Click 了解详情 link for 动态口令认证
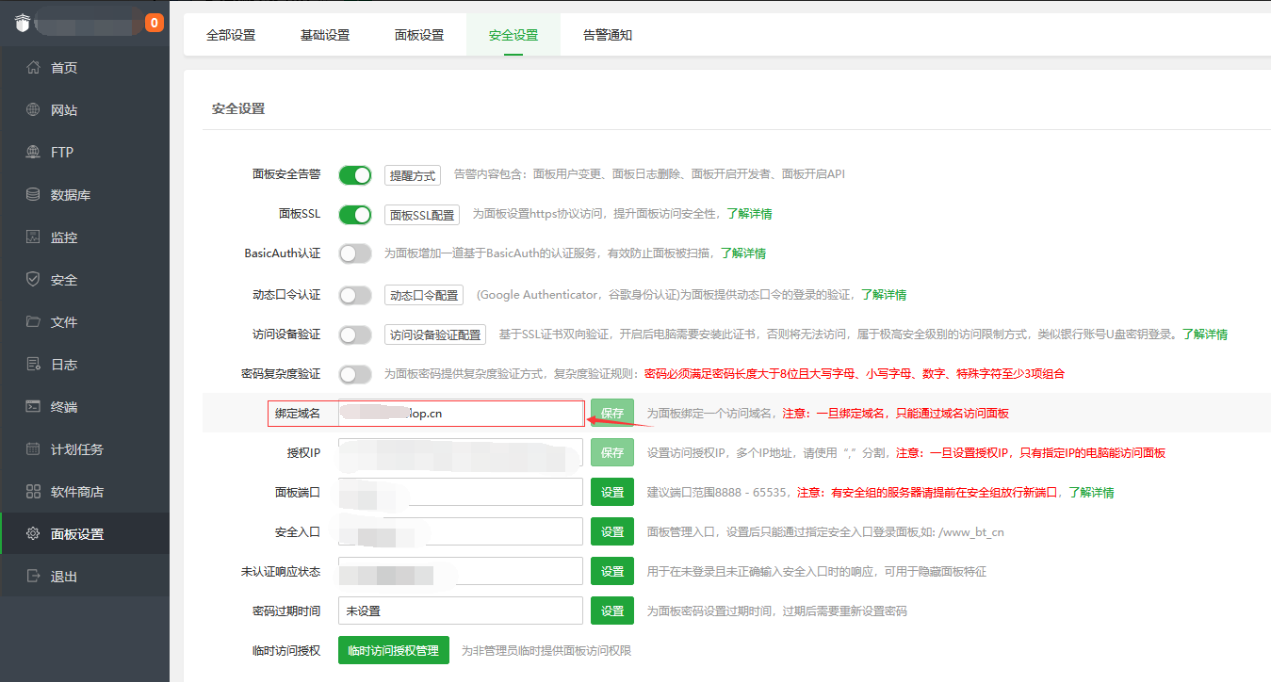This screenshot has height=682, width=1271. point(884,295)
